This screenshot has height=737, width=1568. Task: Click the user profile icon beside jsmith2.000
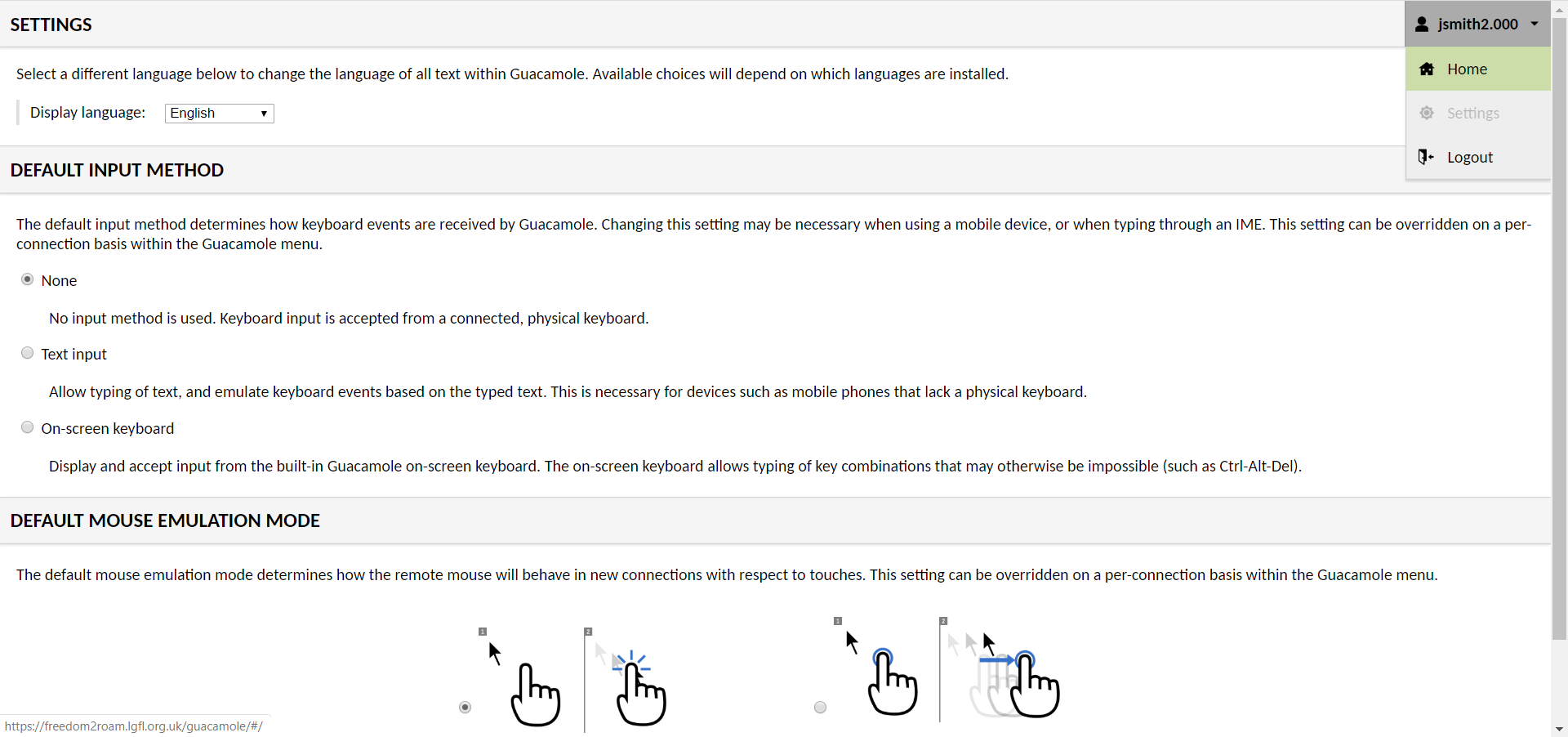click(x=1422, y=25)
